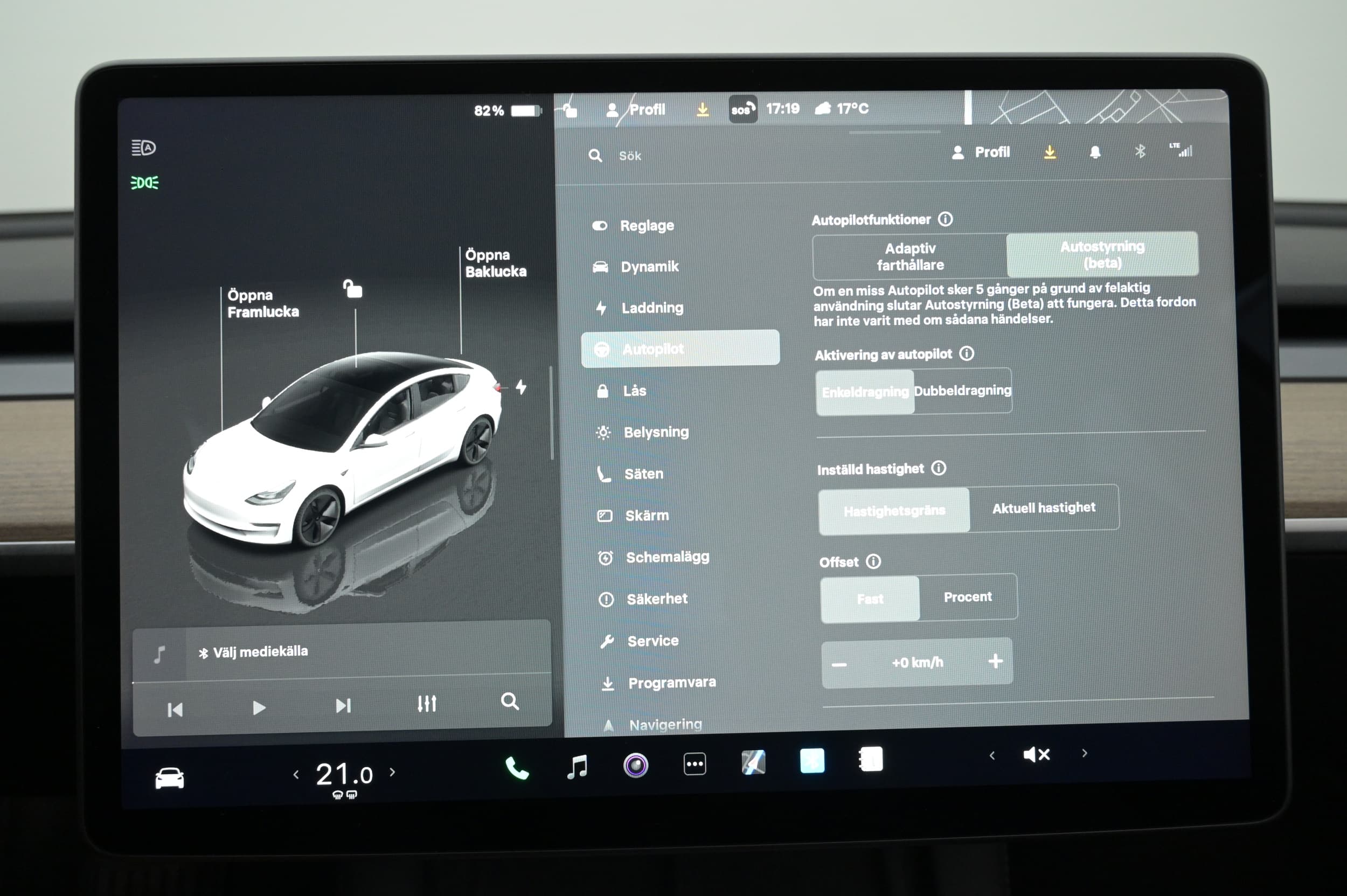
Task: Select Aktuell hastighet option
Action: point(1044,508)
